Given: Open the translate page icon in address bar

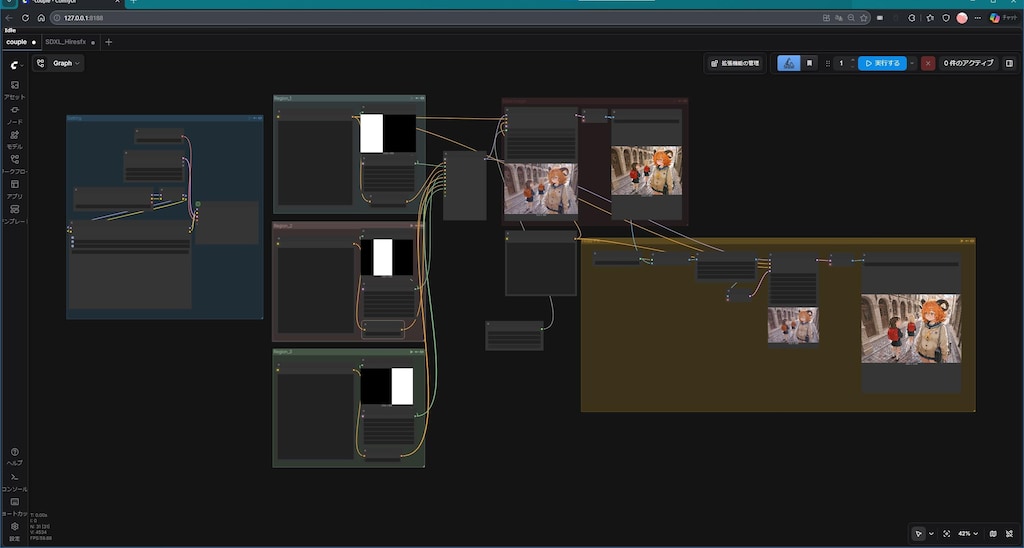Looking at the screenshot, I should (x=839, y=18).
